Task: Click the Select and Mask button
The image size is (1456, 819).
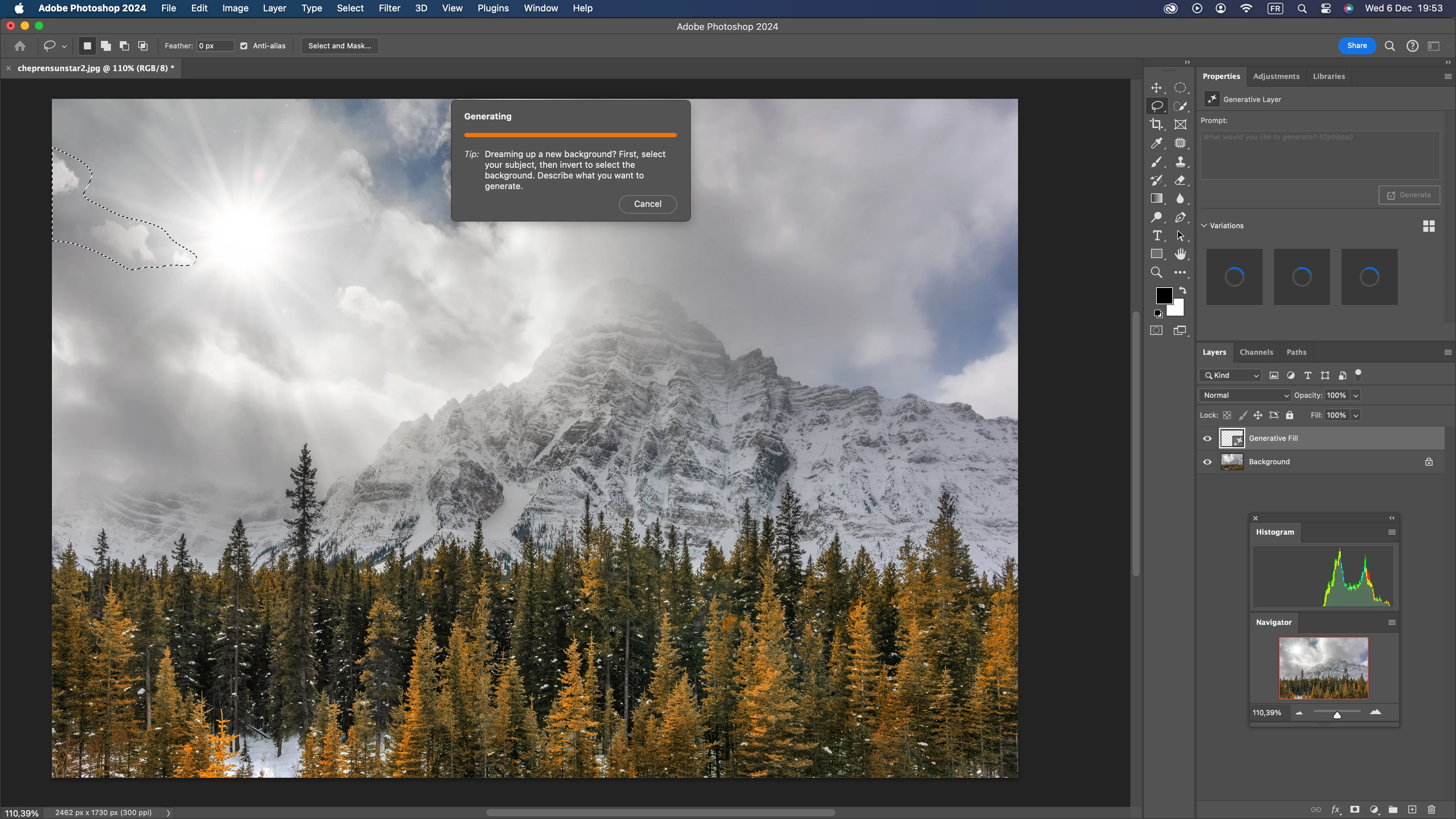Action: coord(340,46)
